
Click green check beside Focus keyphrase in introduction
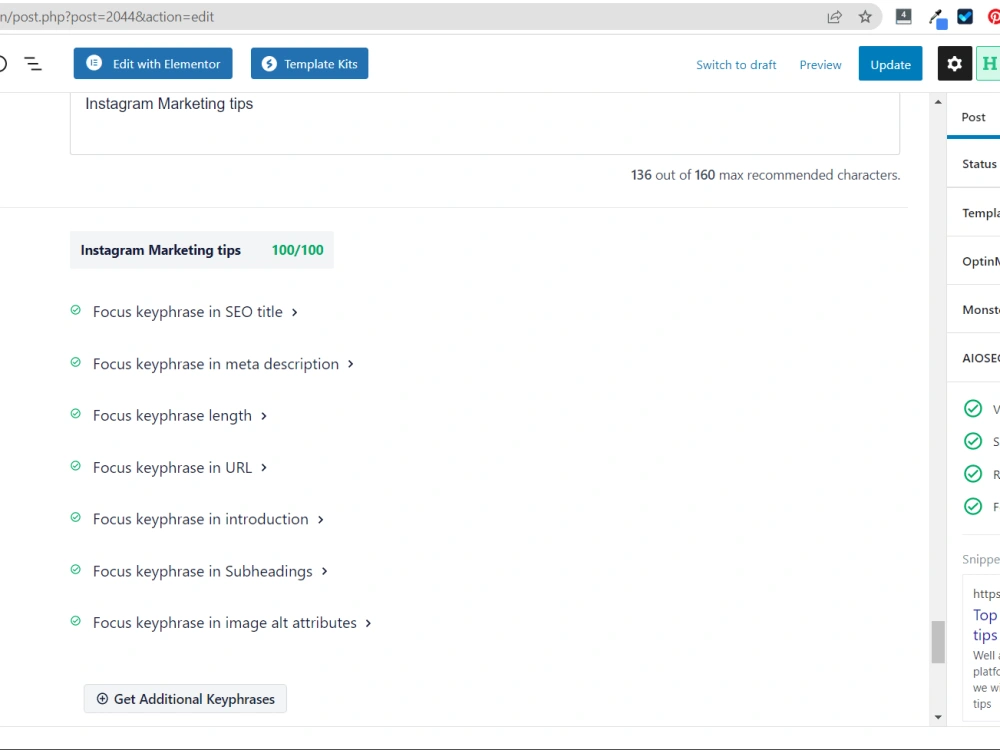tap(75, 517)
